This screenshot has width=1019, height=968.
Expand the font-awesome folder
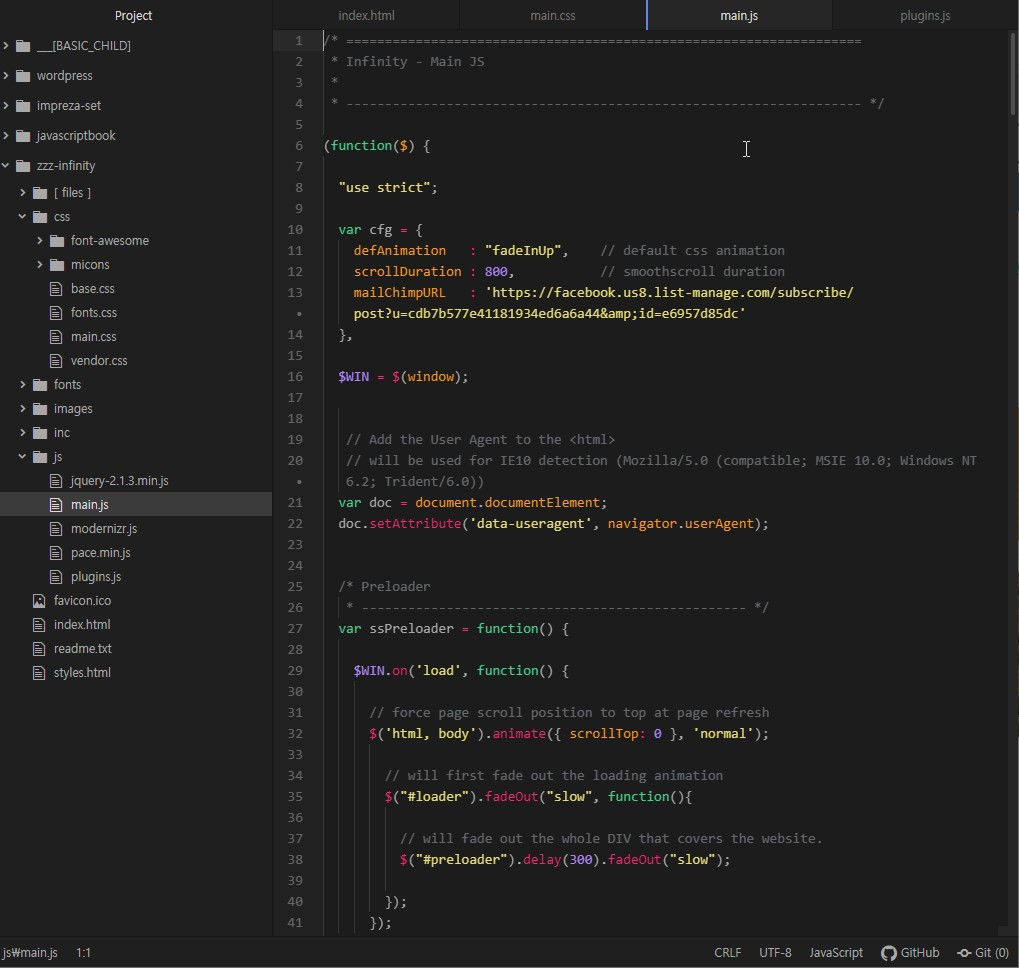(x=40, y=241)
